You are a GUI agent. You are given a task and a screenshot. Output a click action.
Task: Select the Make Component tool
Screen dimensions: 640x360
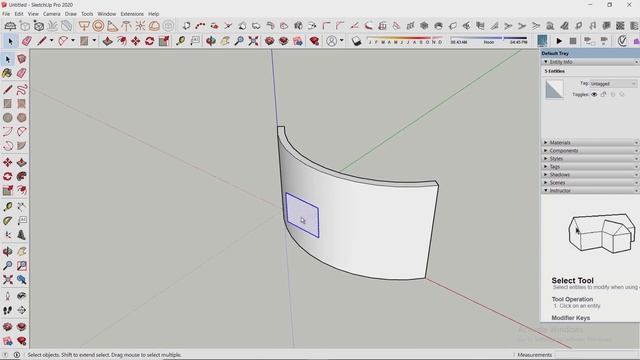pos(22,59)
